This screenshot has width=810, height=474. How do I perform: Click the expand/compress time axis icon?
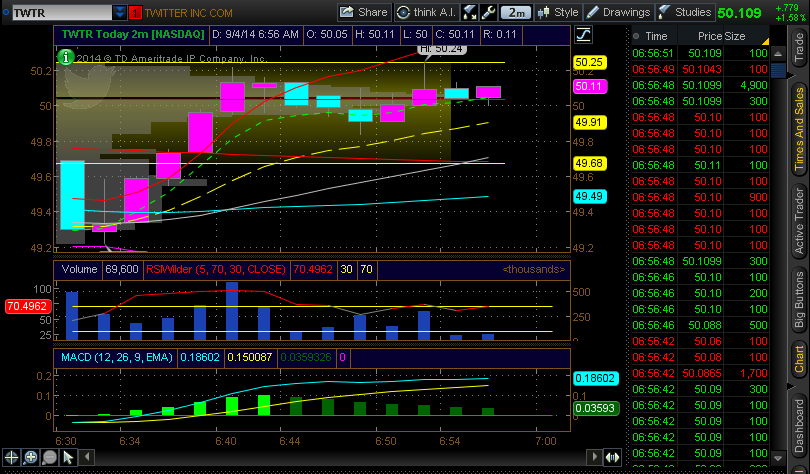pos(612,457)
